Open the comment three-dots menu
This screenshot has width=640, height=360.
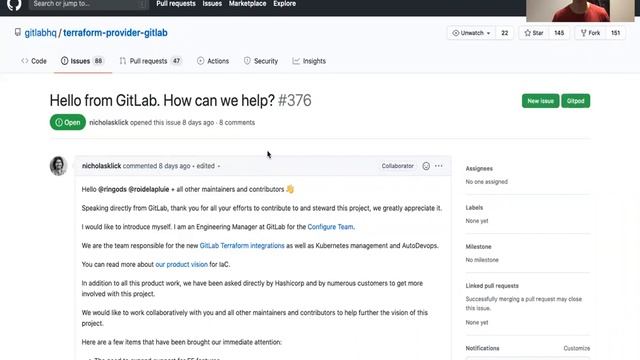(438, 166)
